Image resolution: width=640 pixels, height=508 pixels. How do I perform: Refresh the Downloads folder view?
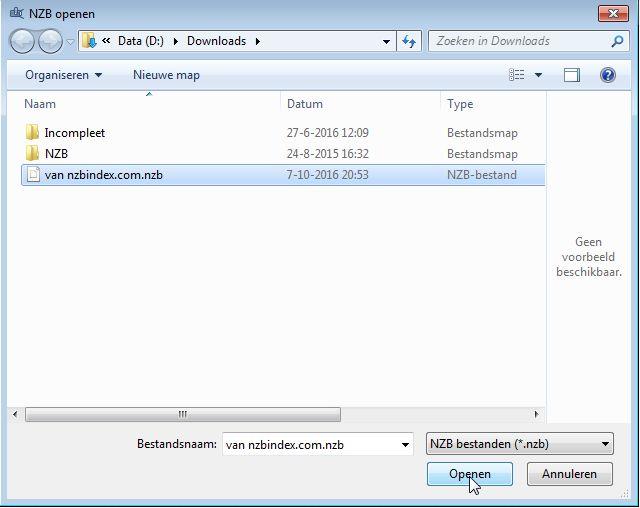pos(409,41)
